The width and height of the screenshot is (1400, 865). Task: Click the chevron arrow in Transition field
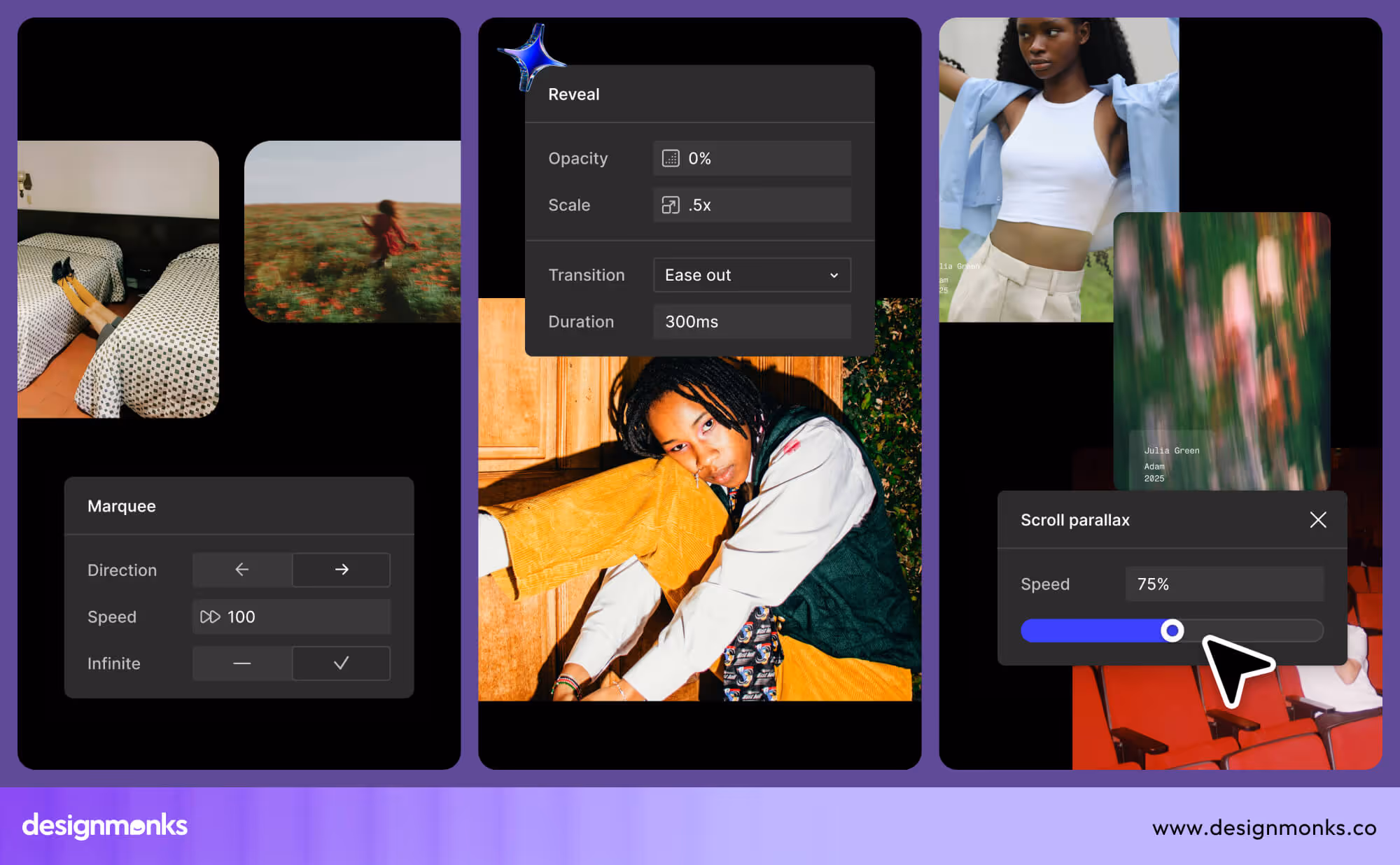834,276
